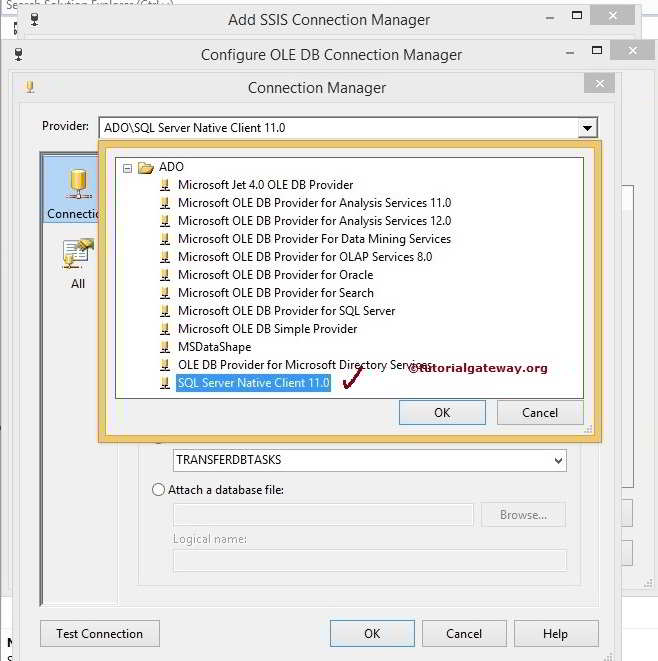The height and width of the screenshot is (661, 658).
Task: Click Configure OLE DB Connection Manager window icon
Action: click(18, 54)
